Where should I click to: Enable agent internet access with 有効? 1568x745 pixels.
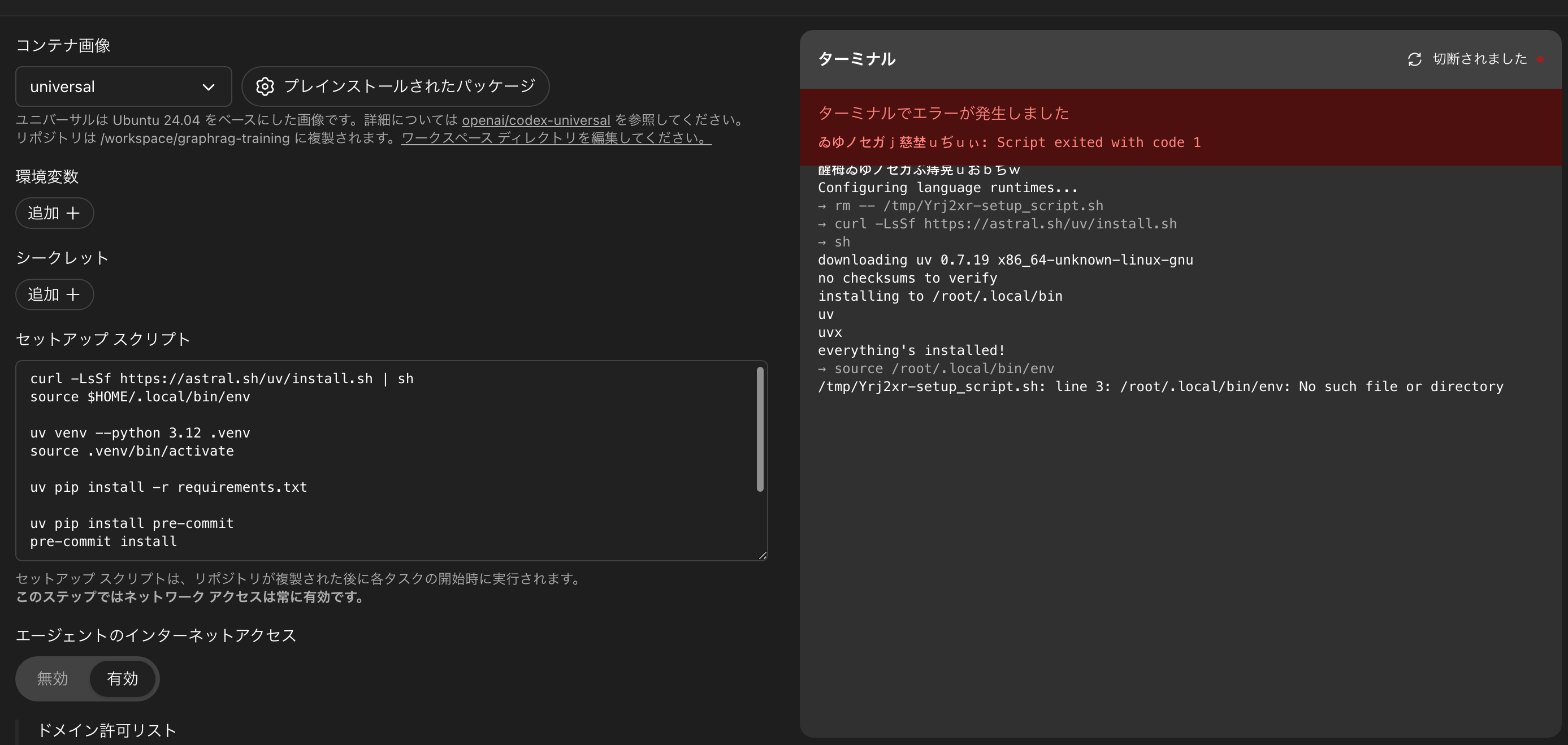pyautogui.click(x=122, y=679)
